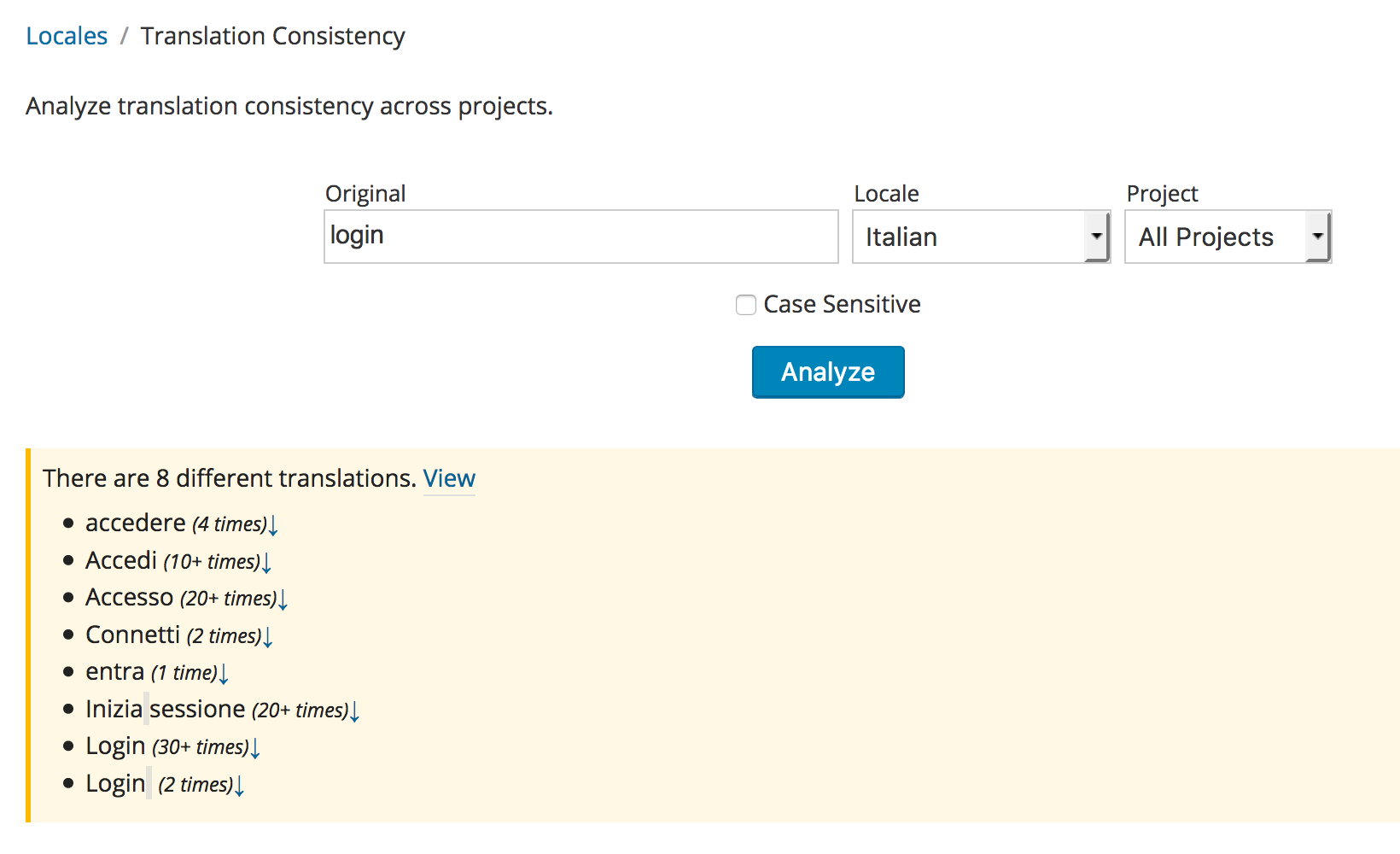
Task: Open the Project dropdown showing All Projects
Action: [x=1228, y=237]
